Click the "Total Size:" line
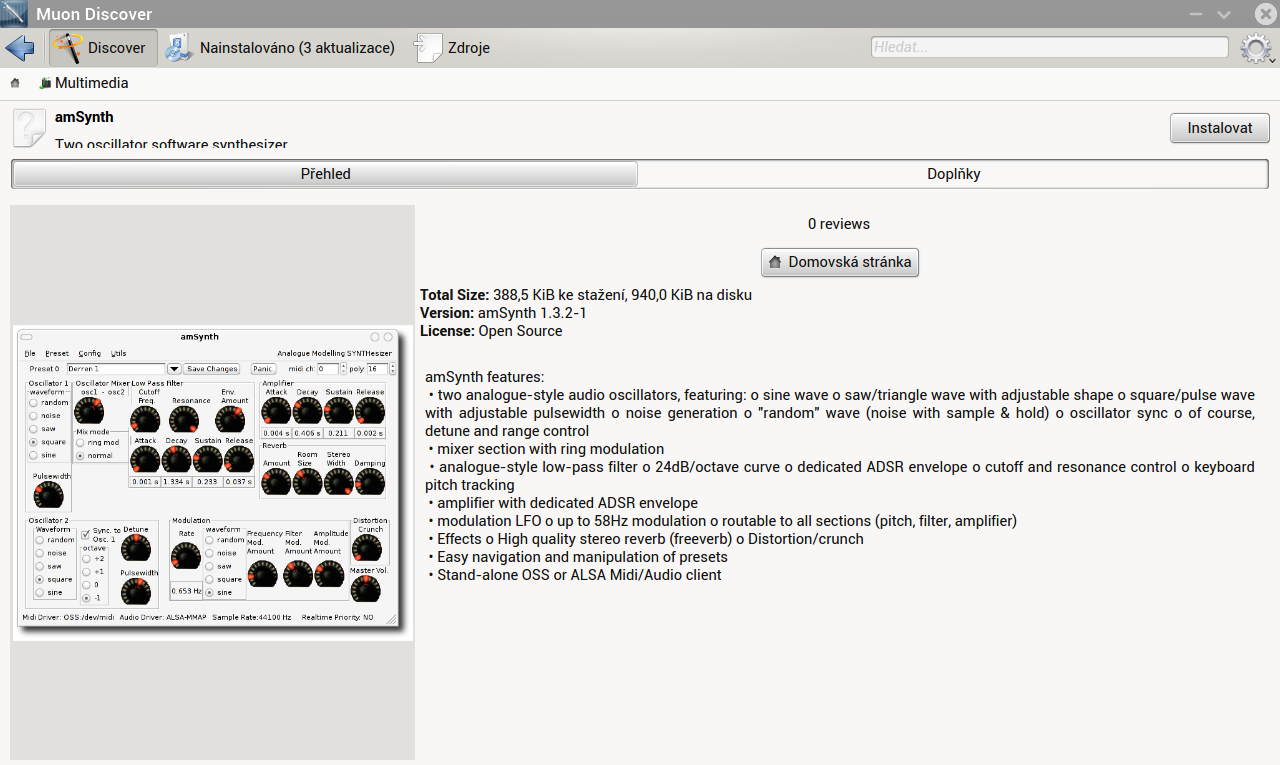Image resolution: width=1280 pixels, height=765 pixels. (x=586, y=295)
